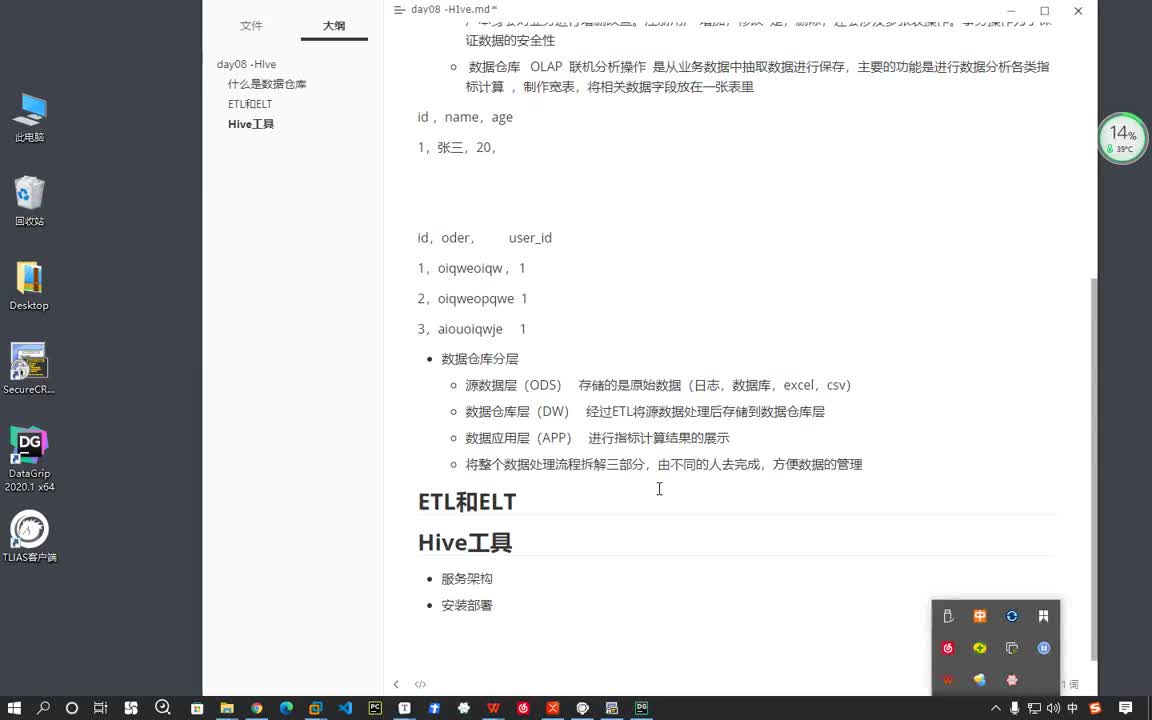Open Microsoft Store taskbar icon

(x=197, y=708)
